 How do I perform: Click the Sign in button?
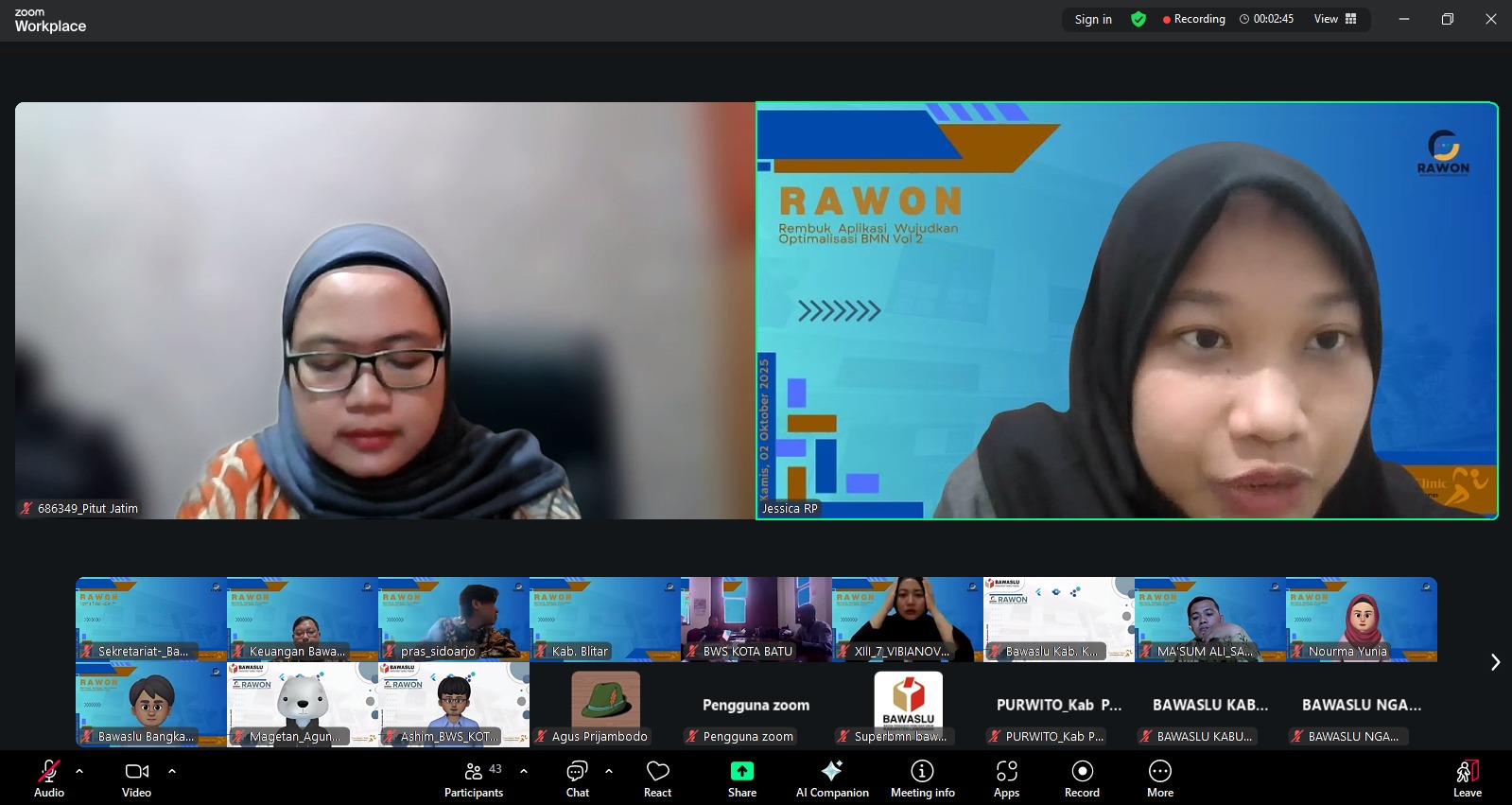click(1093, 19)
